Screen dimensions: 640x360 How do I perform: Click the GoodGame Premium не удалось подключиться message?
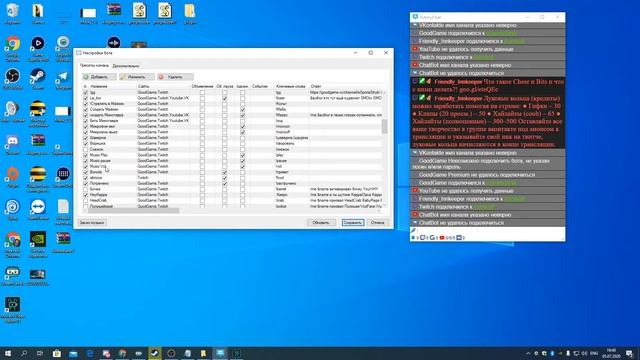477,175
